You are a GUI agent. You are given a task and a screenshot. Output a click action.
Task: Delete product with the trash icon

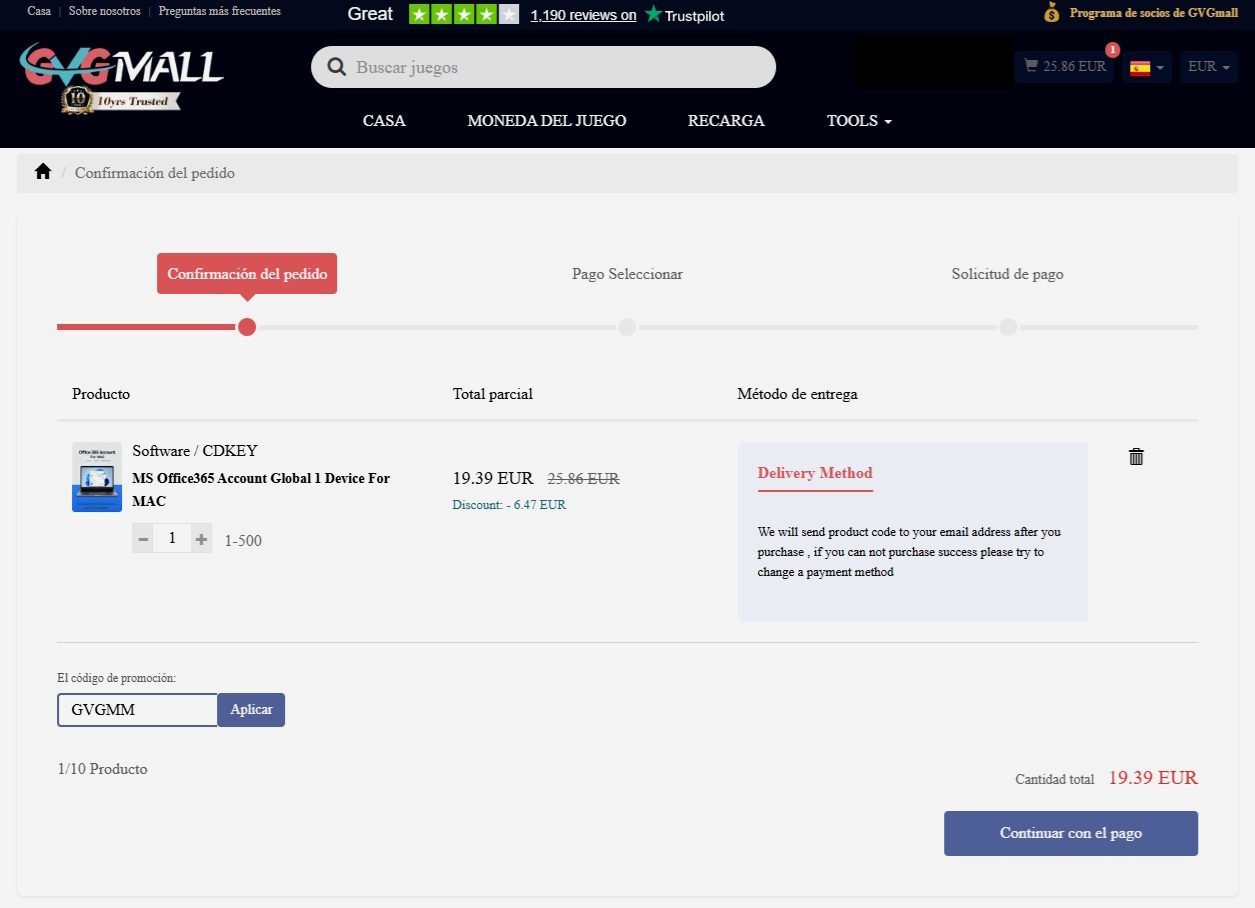1136,457
